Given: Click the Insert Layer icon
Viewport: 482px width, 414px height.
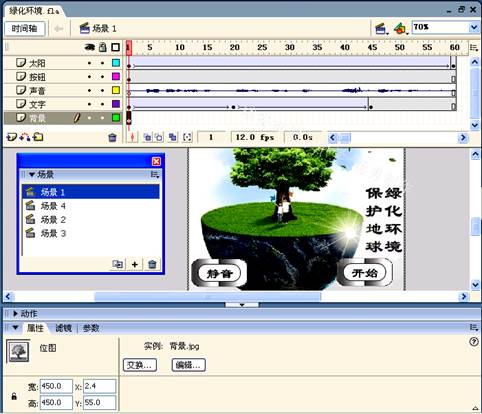Looking at the screenshot, I should tap(11, 137).
